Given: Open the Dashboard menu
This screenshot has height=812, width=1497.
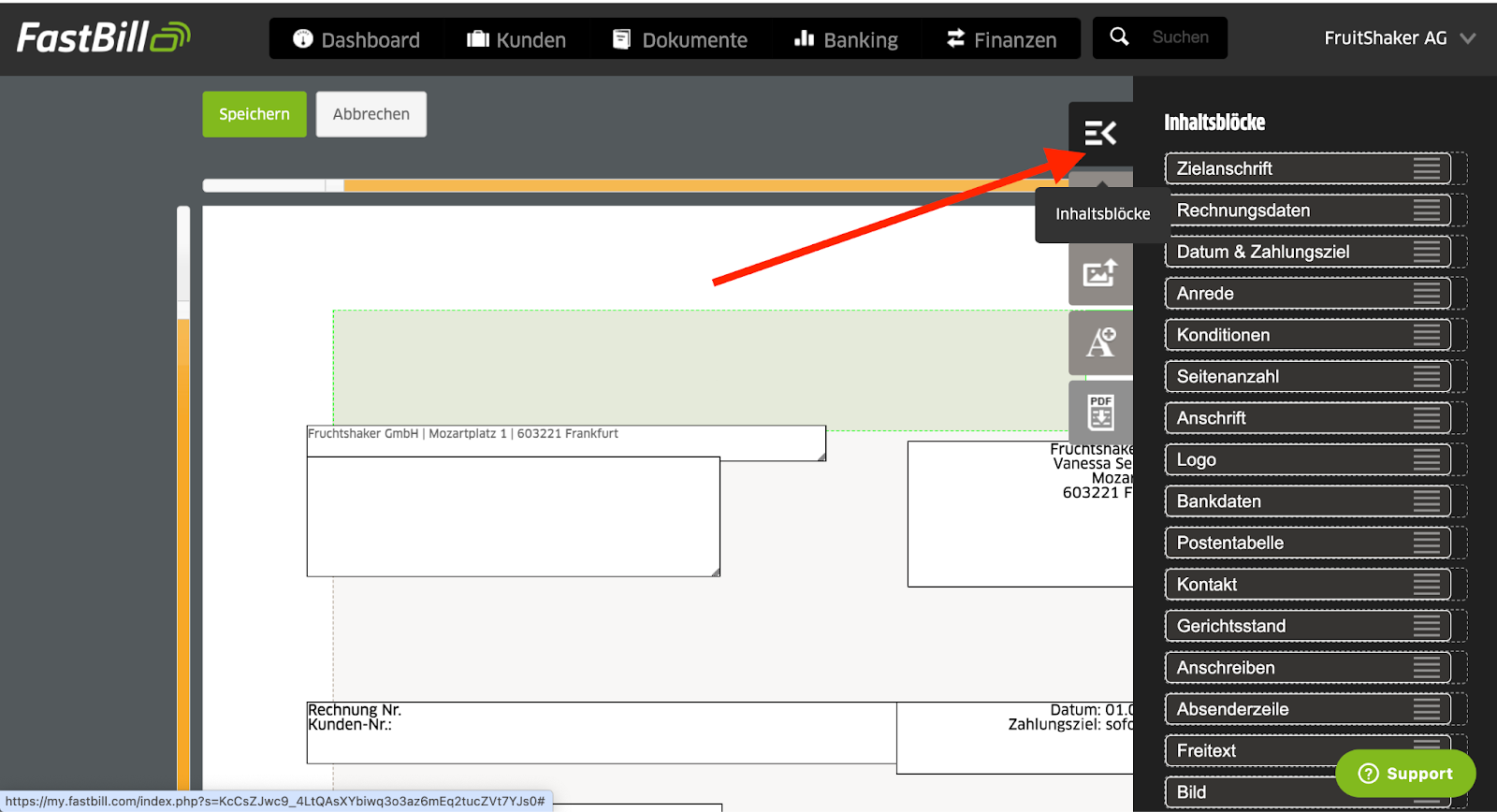Looking at the screenshot, I should (356, 39).
